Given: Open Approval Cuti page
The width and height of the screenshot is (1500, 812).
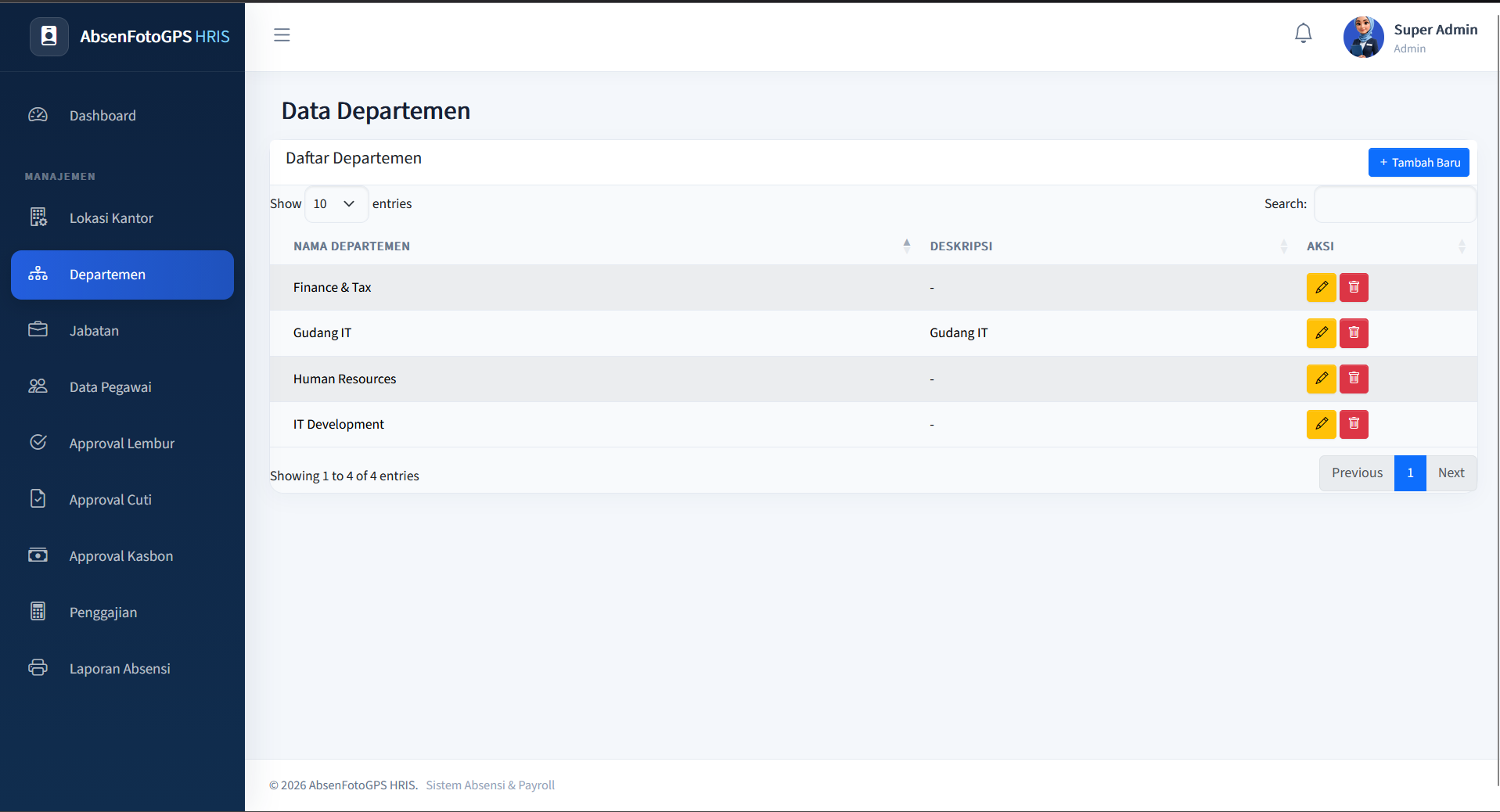Looking at the screenshot, I should click(122, 500).
